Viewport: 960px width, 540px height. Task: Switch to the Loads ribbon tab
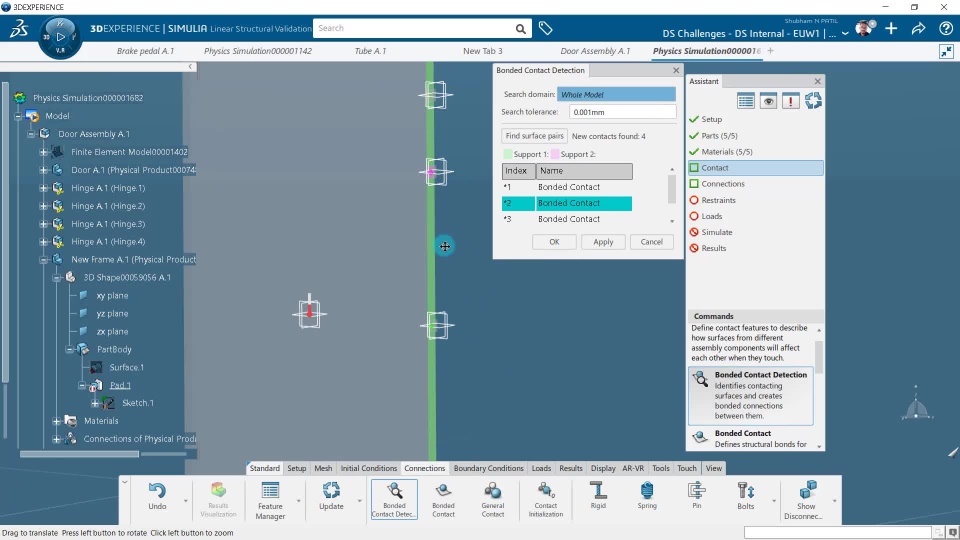541,468
